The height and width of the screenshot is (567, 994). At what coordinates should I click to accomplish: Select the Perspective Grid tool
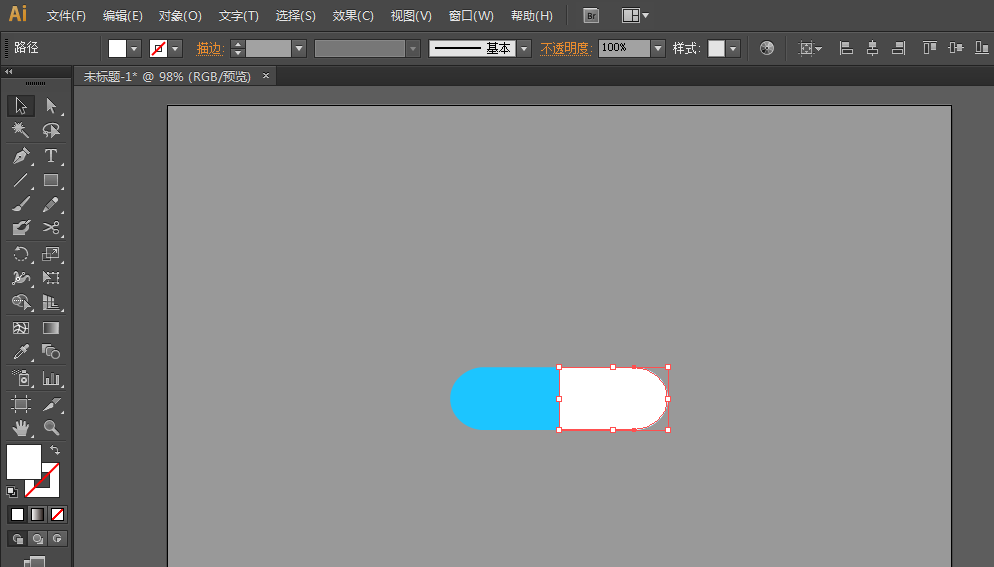coord(51,303)
